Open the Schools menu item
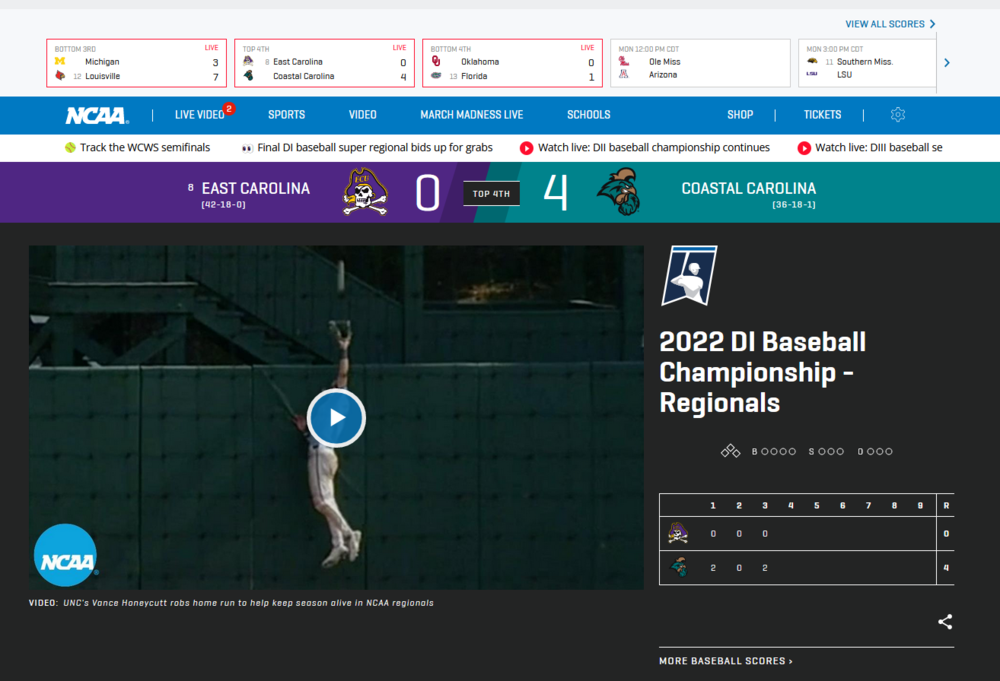Screen dimensions: 1000x681 coord(588,115)
